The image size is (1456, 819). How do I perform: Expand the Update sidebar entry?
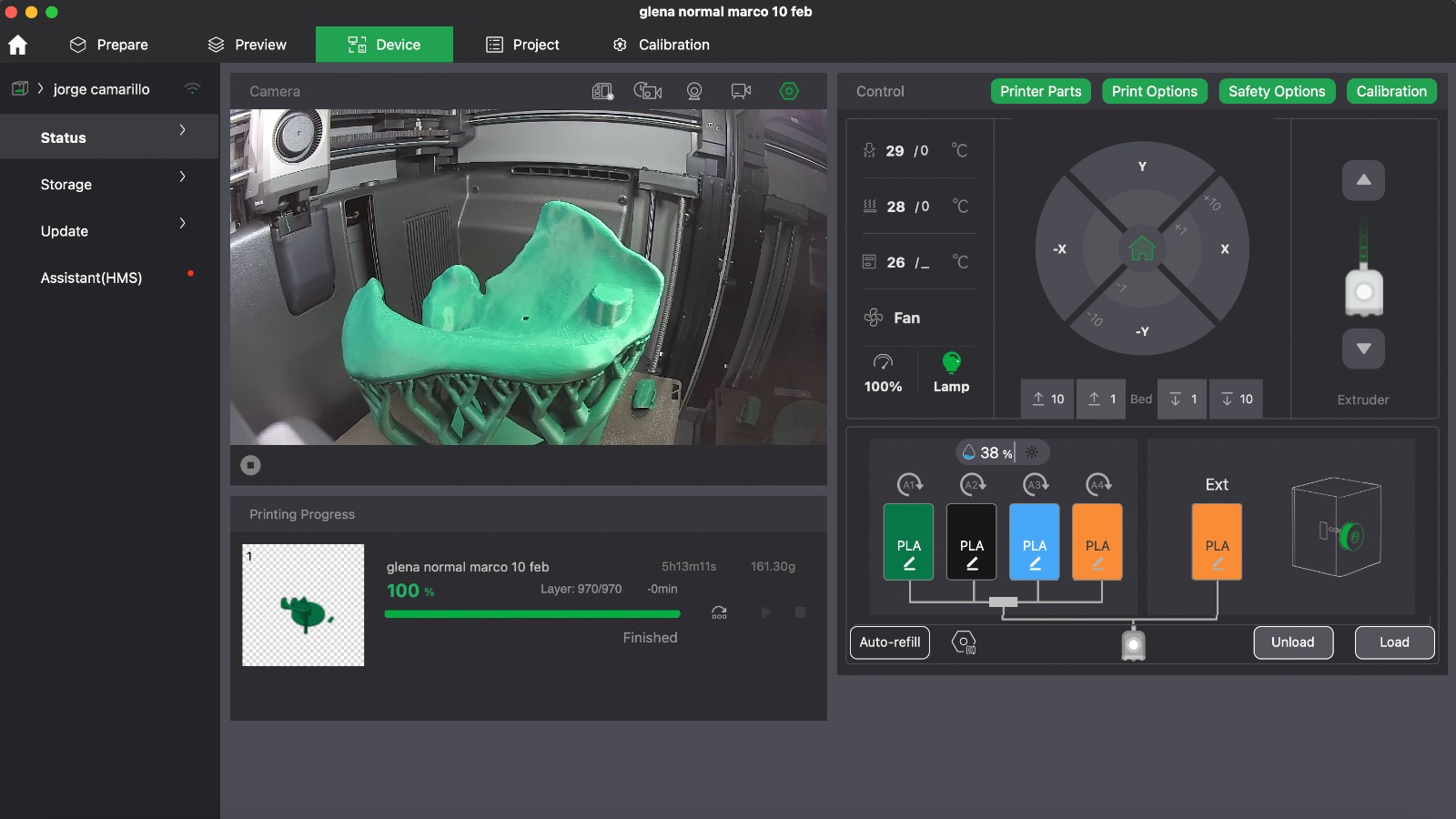pos(109,231)
